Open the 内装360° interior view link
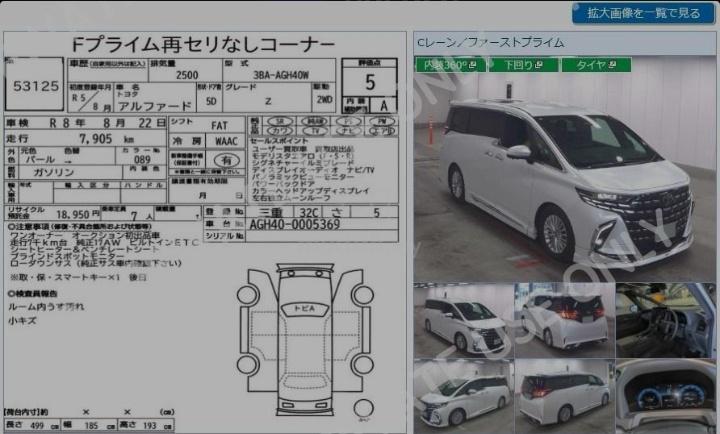The image size is (720, 434). tap(450, 65)
